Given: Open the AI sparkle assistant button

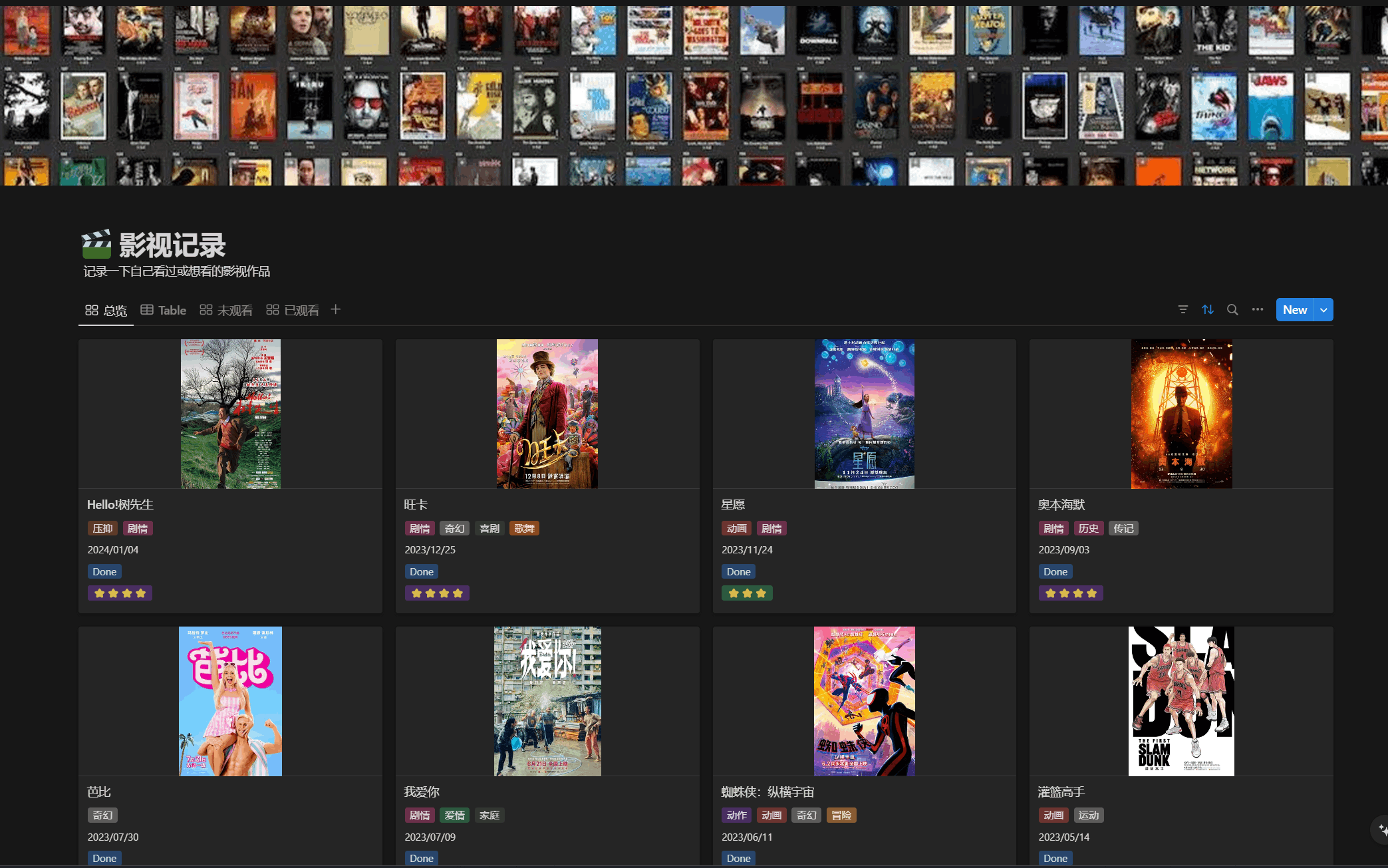Looking at the screenshot, I should pos(1381,829).
